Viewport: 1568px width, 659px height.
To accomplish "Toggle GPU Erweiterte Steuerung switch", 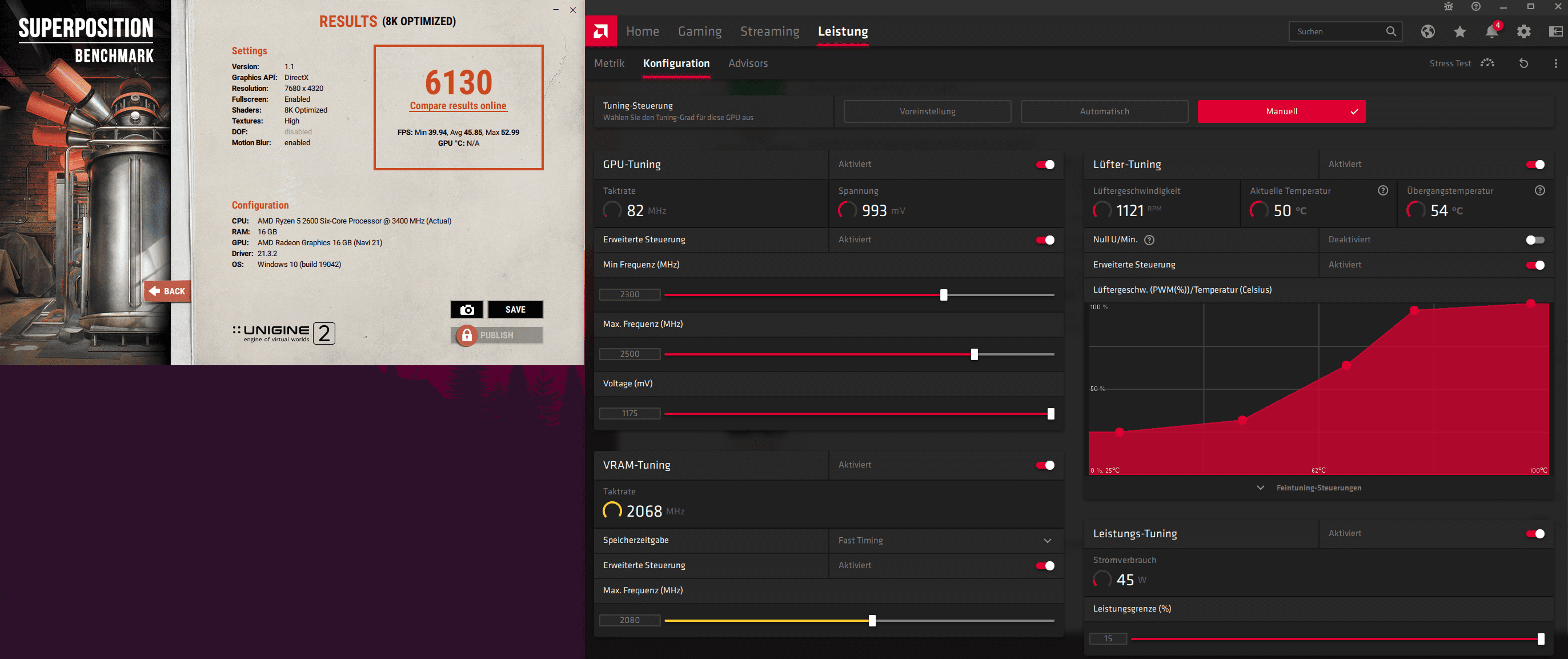I will click(x=1045, y=240).
